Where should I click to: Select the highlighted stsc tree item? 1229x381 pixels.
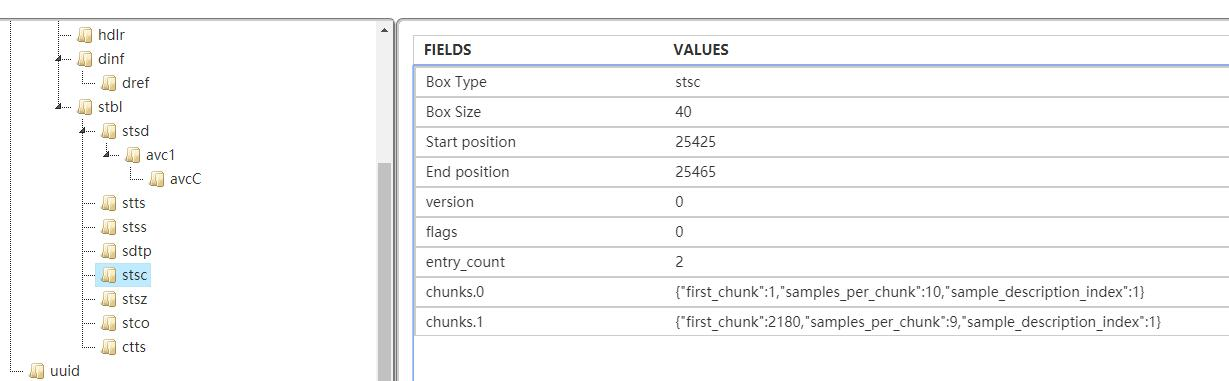click(x=123, y=275)
